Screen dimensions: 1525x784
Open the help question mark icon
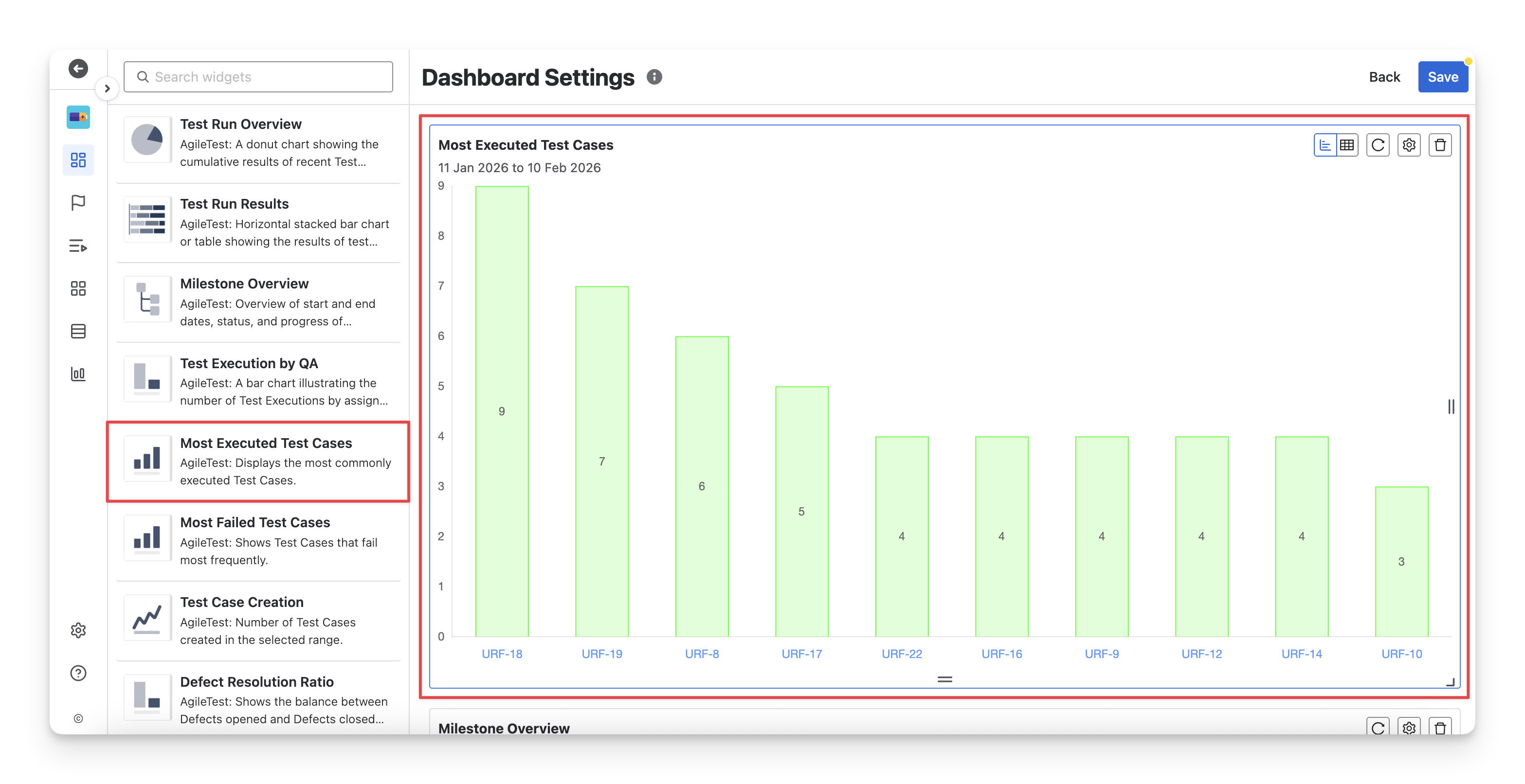78,673
